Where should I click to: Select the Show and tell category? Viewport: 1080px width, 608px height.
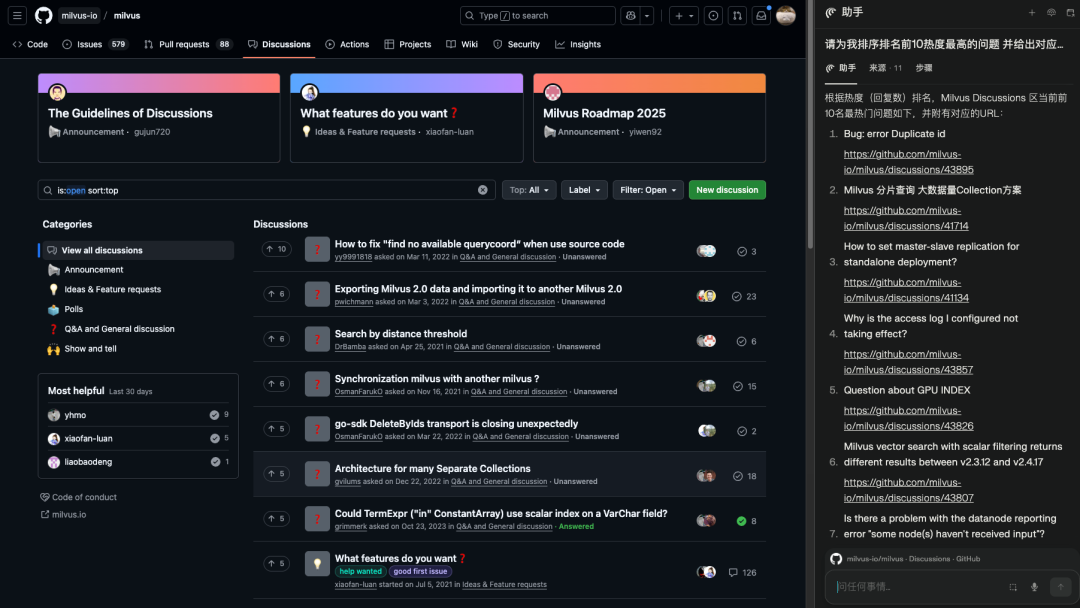90,348
